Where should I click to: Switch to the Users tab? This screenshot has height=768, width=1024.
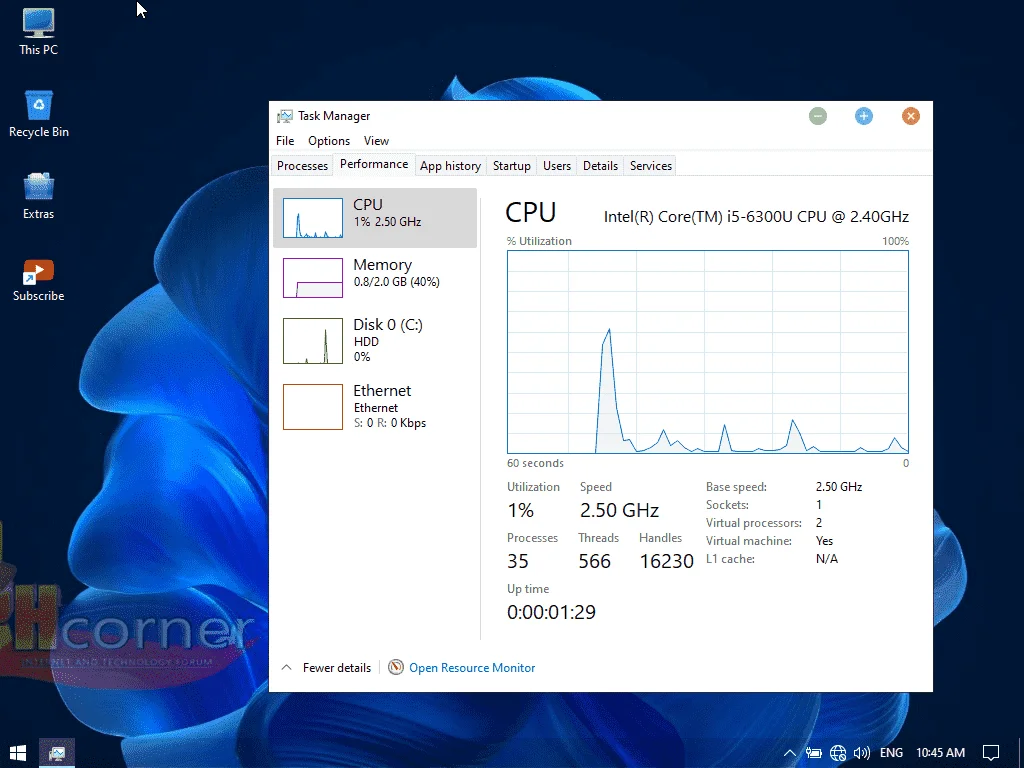pyautogui.click(x=556, y=166)
